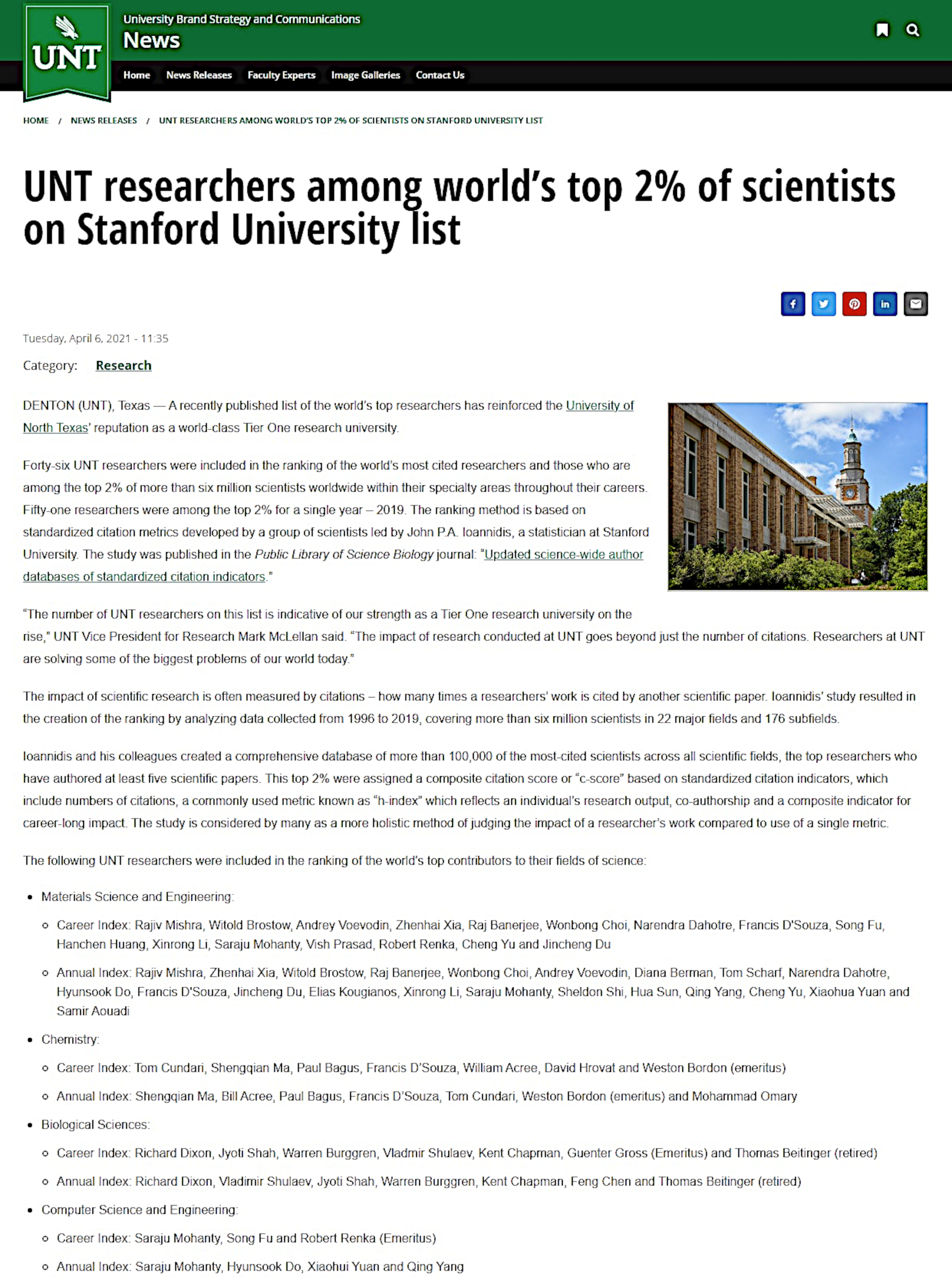952x1284 pixels.
Task: Click 'Career Index: Richard Dixon' line
Action: (x=467, y=1153)
